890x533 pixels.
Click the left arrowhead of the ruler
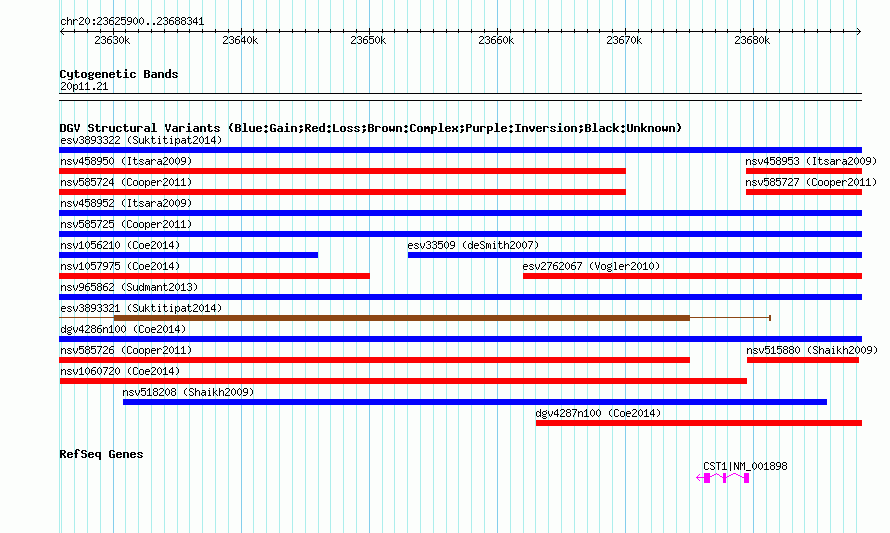point(62,32)
